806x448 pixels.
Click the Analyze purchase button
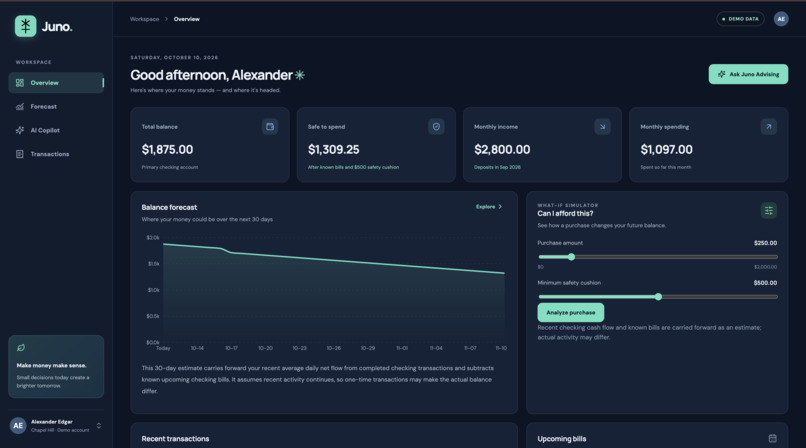[x=571, y=312]
